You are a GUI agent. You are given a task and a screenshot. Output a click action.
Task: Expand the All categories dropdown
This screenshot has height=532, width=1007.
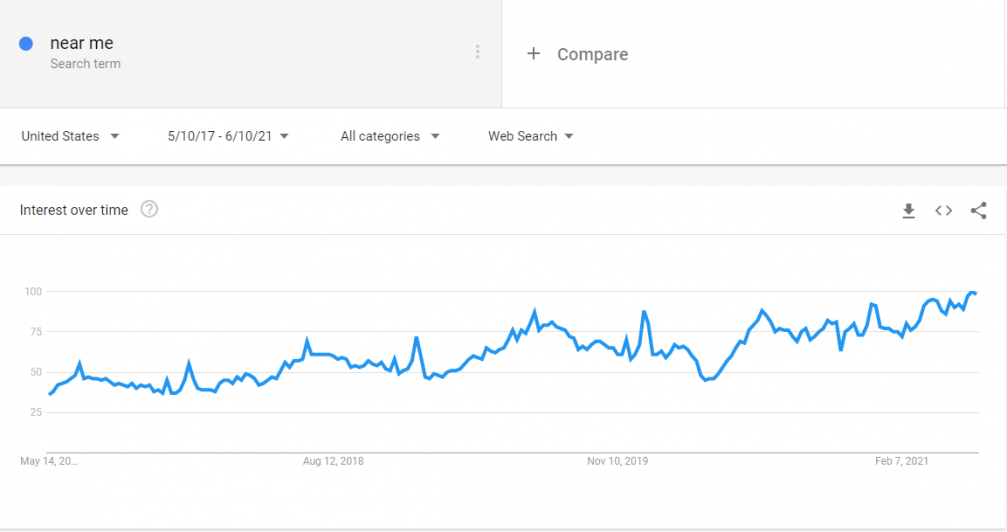(x=390, y=136)
